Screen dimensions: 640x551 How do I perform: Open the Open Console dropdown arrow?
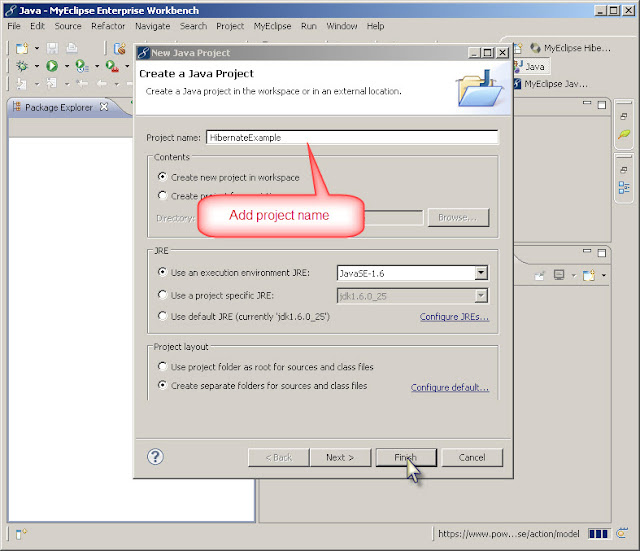[604, 276]
